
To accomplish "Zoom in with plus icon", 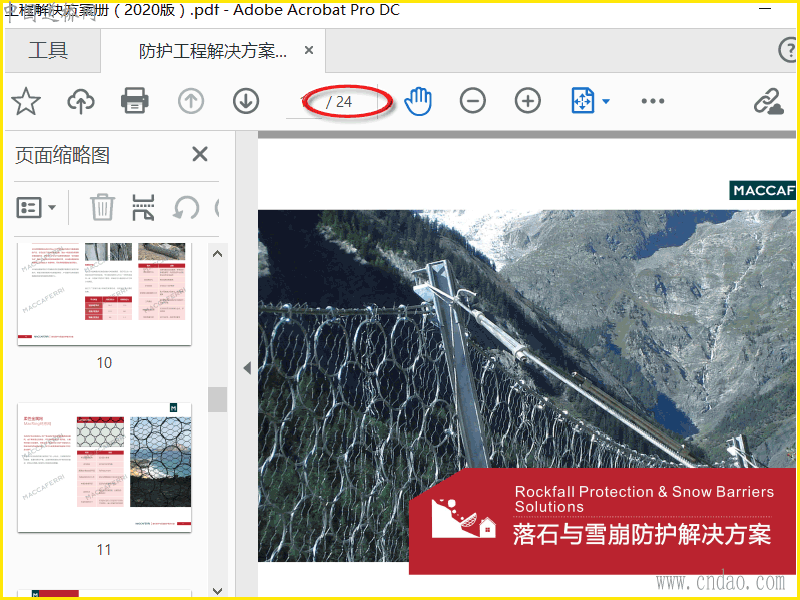I will [528, 101].
